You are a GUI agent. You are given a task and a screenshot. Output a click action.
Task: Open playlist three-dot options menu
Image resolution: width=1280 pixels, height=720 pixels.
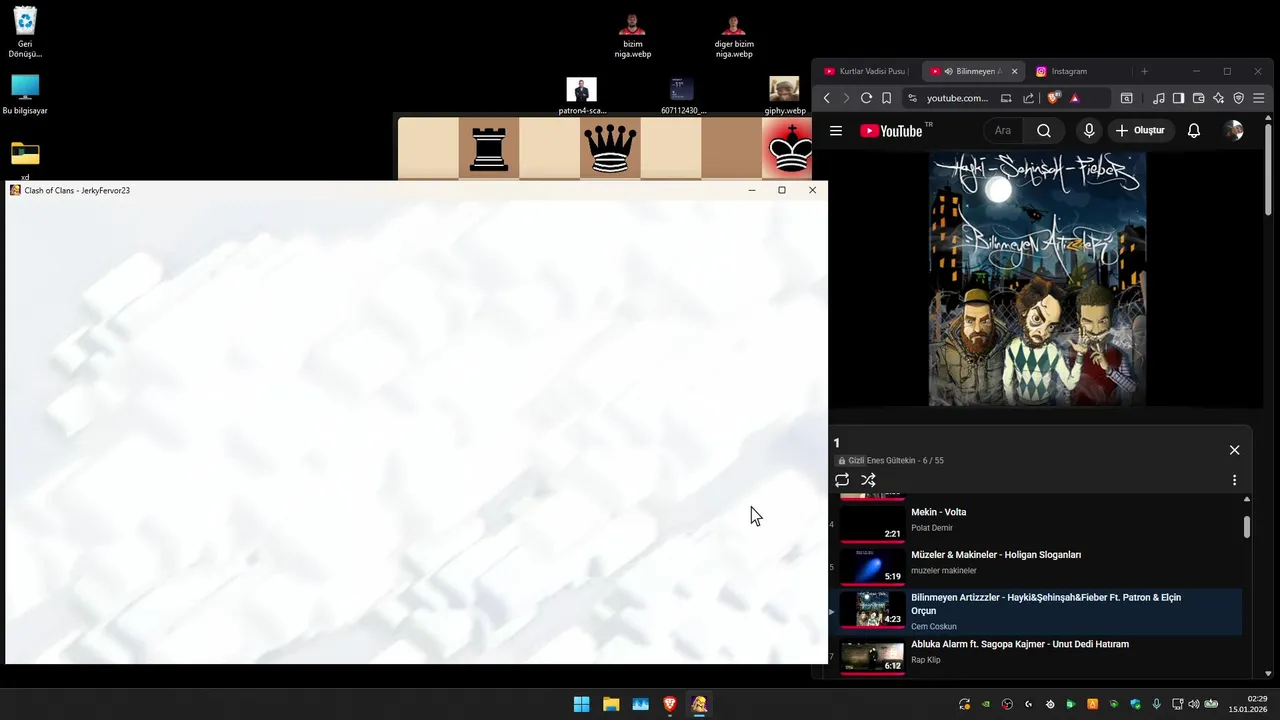coord(1234,480)
